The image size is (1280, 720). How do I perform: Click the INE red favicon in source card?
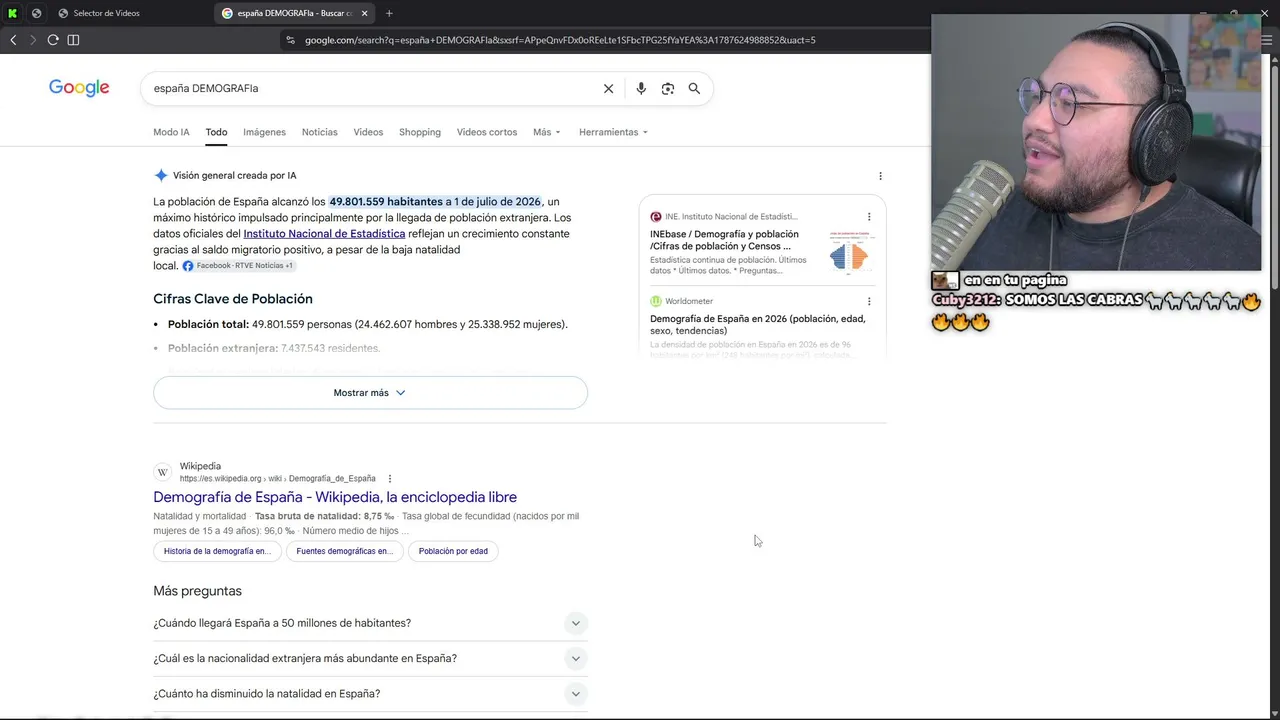click(x=656, y=217)
